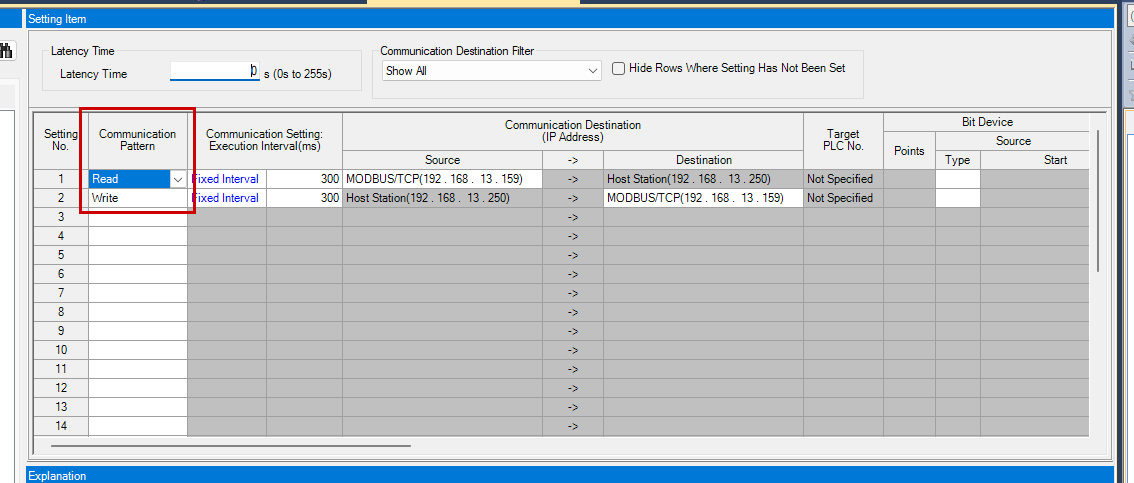Click the Communication Pattern cell of row 12
Screen dimensions: 1134x483
click(x=138, y=388)
